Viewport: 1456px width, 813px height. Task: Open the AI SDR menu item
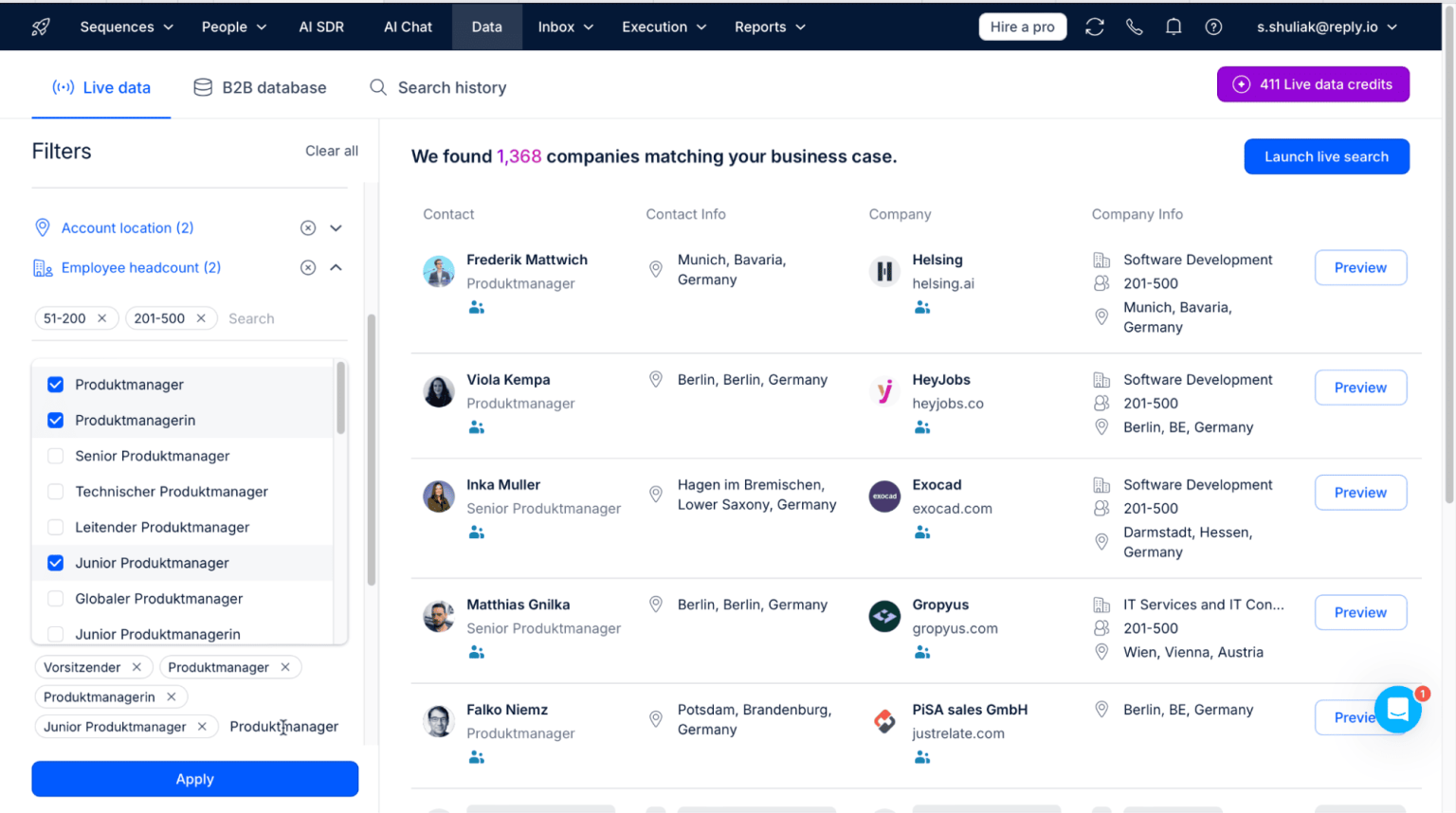coord(321,27)
